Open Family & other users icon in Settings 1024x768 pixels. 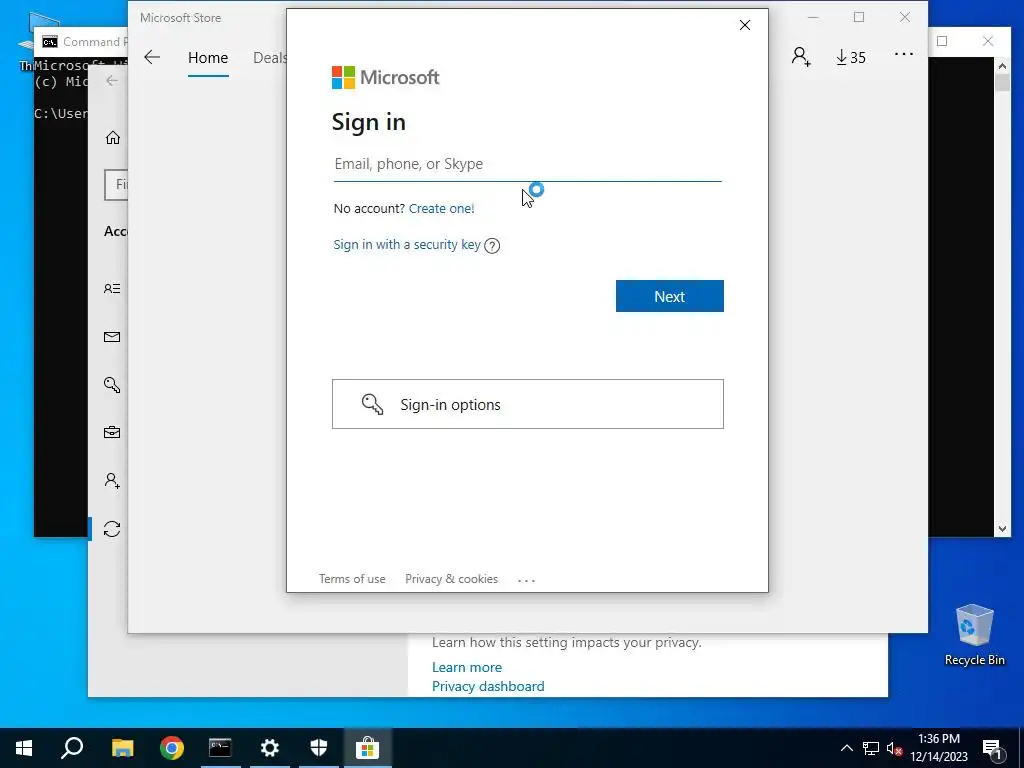[112, 481]
